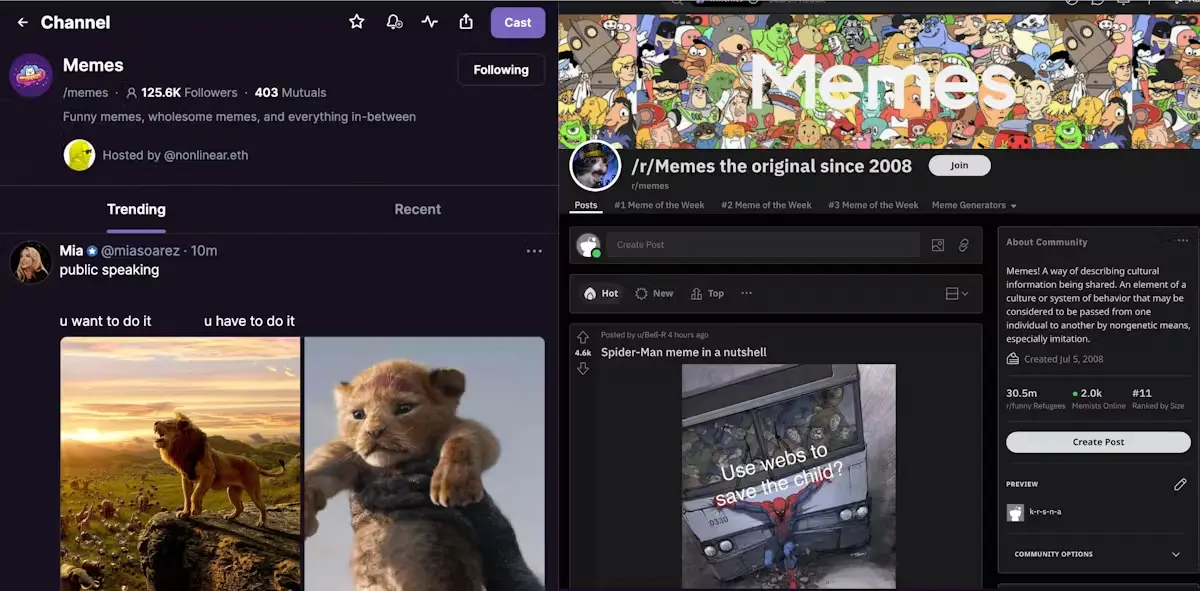Image resolution: width=1200 pixels, height=591 pixels.
Task: Open Mia's profile avatar
Action: coord(30,262)
